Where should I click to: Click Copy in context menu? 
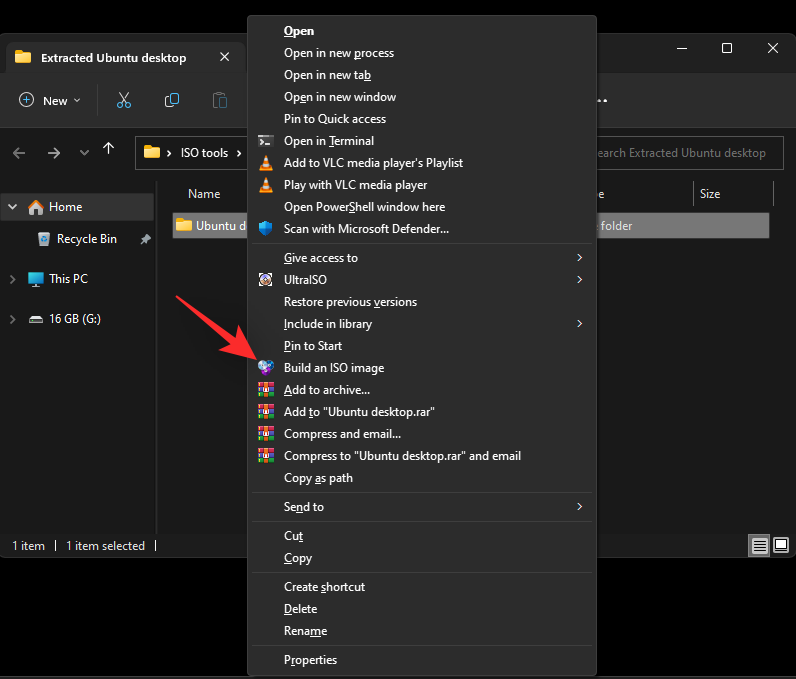tap(422, 558)
